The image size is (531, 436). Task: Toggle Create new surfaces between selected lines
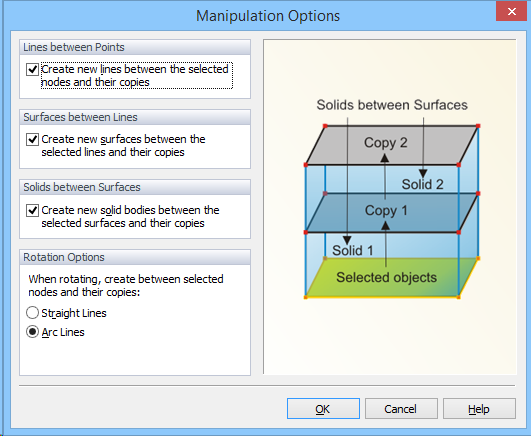point(32,140)
